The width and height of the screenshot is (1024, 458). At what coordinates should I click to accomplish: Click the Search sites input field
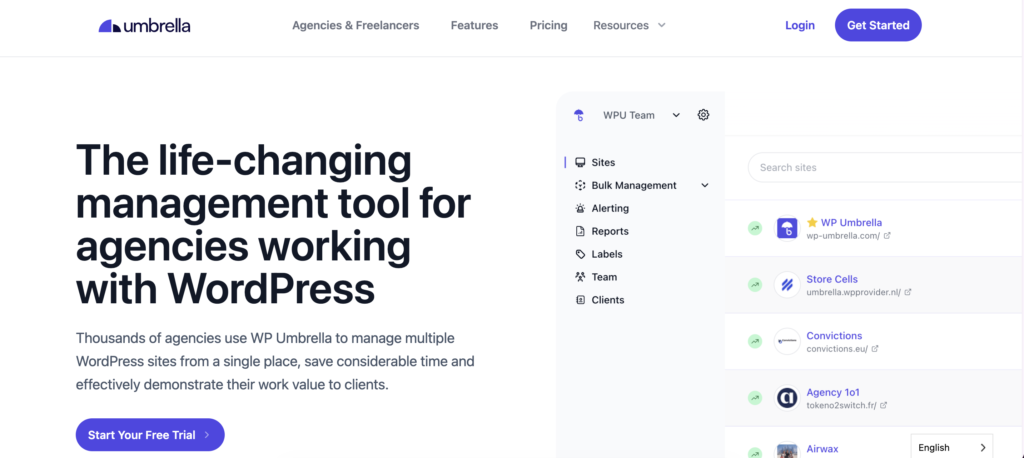click(880, 167)
